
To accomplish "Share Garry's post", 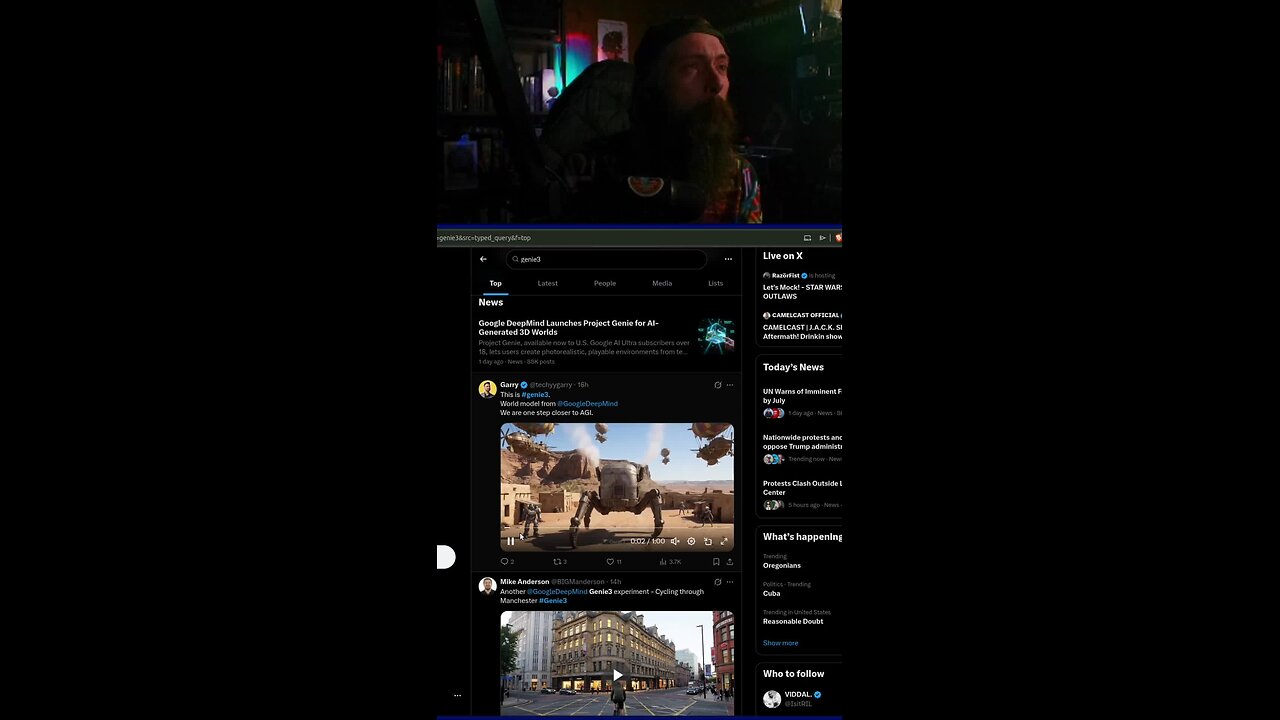I will 730,562.
